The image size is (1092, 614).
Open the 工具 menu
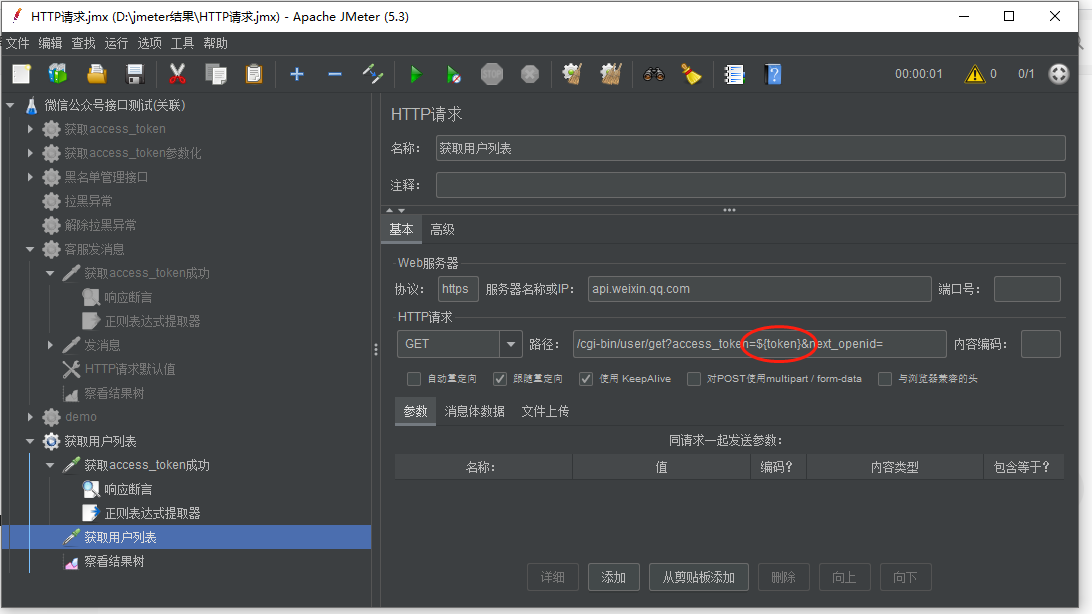(x=182, y=43)
